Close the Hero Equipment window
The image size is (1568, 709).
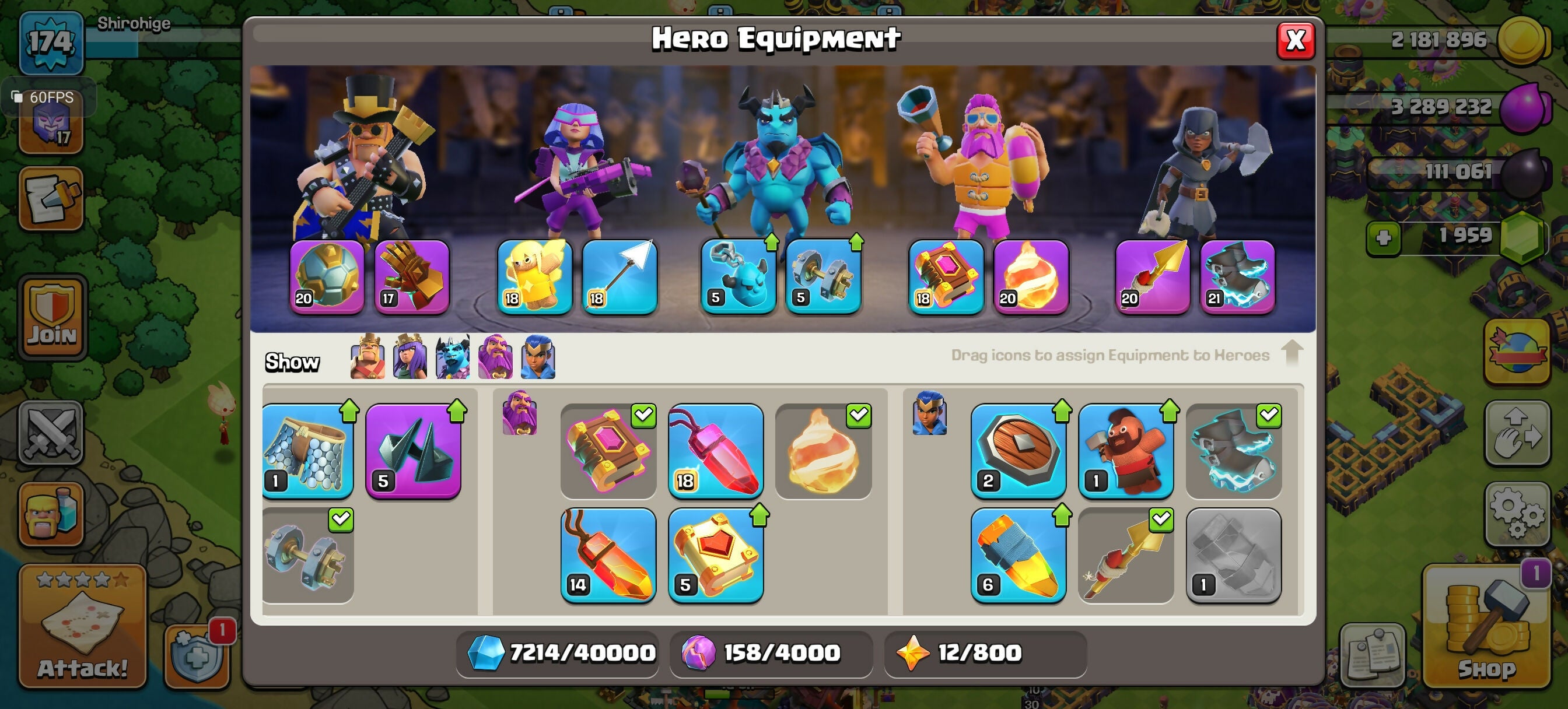click(x=1296, y=41)
